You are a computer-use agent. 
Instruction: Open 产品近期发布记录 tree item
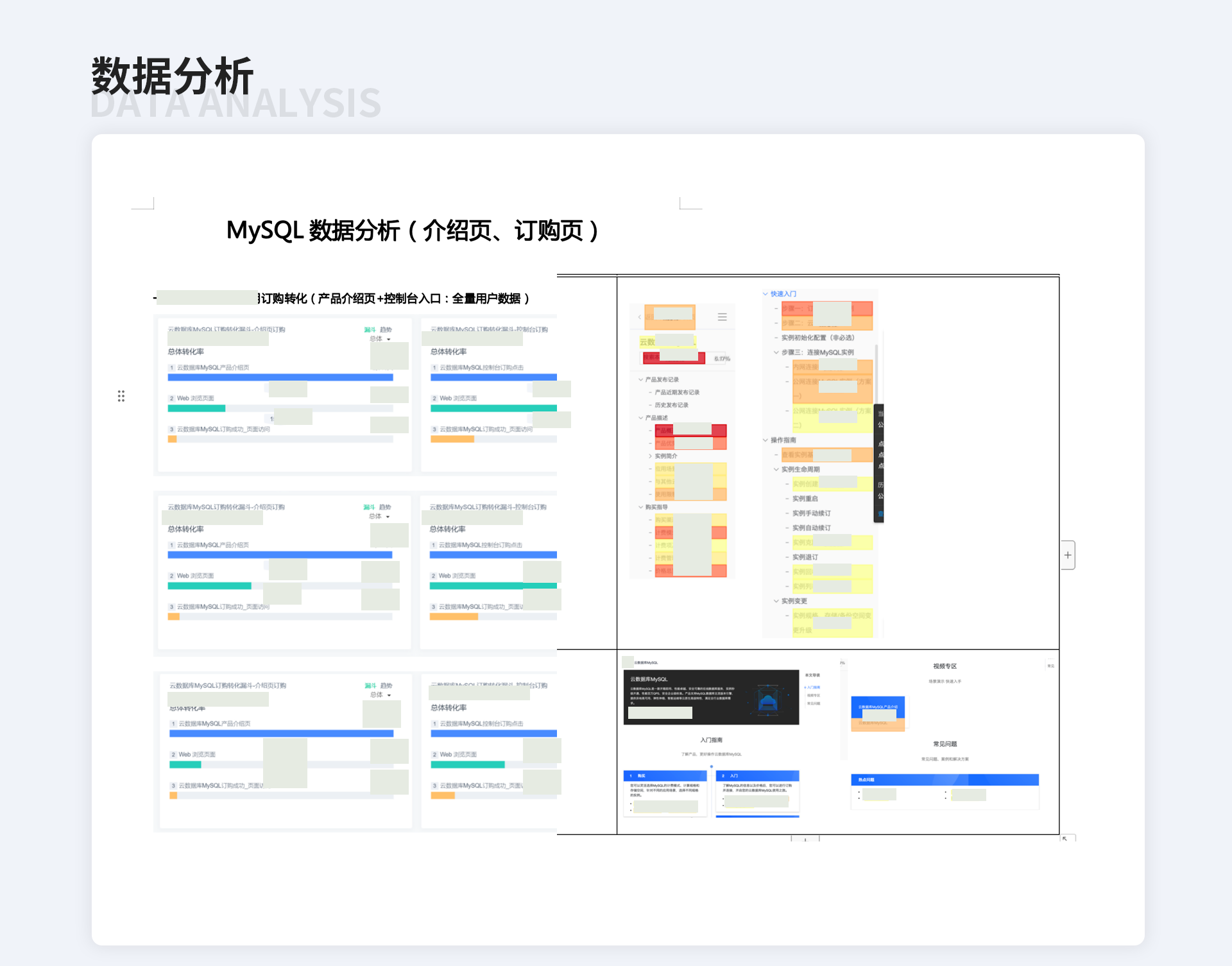coord(677,392)
